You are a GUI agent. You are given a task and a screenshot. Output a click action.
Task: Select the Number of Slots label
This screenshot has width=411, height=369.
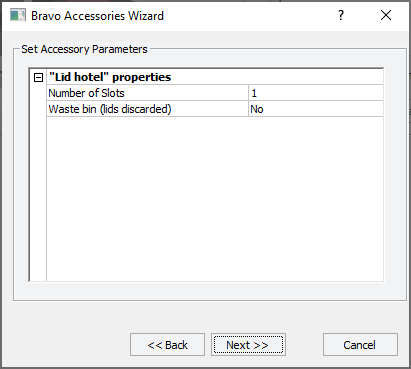click(87, 93)
